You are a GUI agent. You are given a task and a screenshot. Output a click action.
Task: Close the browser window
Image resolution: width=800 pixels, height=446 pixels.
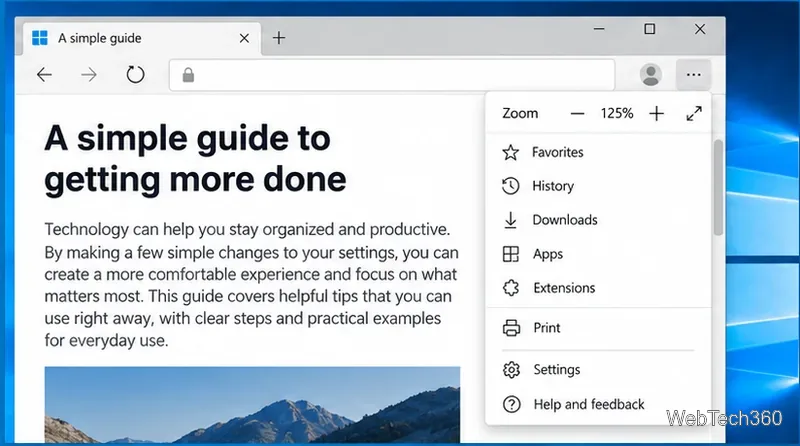click(700, 29)
